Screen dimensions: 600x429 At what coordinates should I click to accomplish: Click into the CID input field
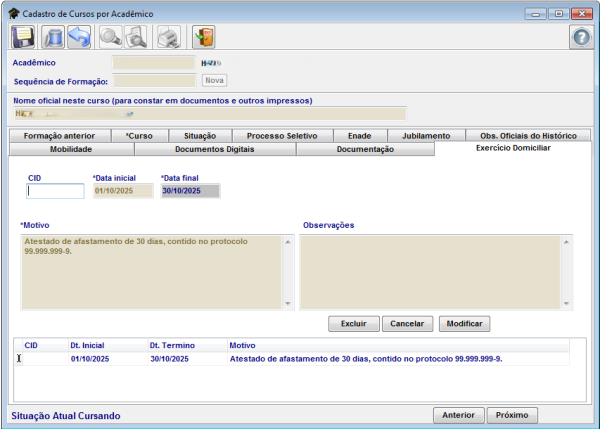[55, 191]
